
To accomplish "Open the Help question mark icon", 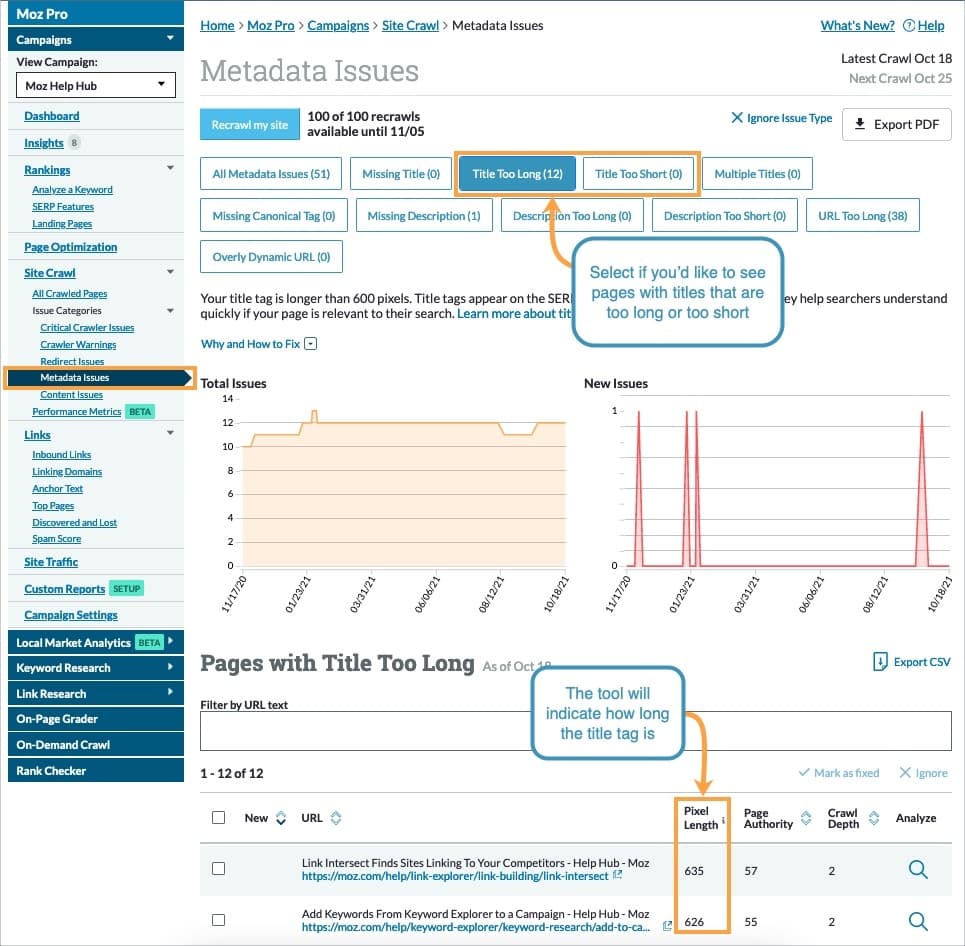I will (908, 26).
